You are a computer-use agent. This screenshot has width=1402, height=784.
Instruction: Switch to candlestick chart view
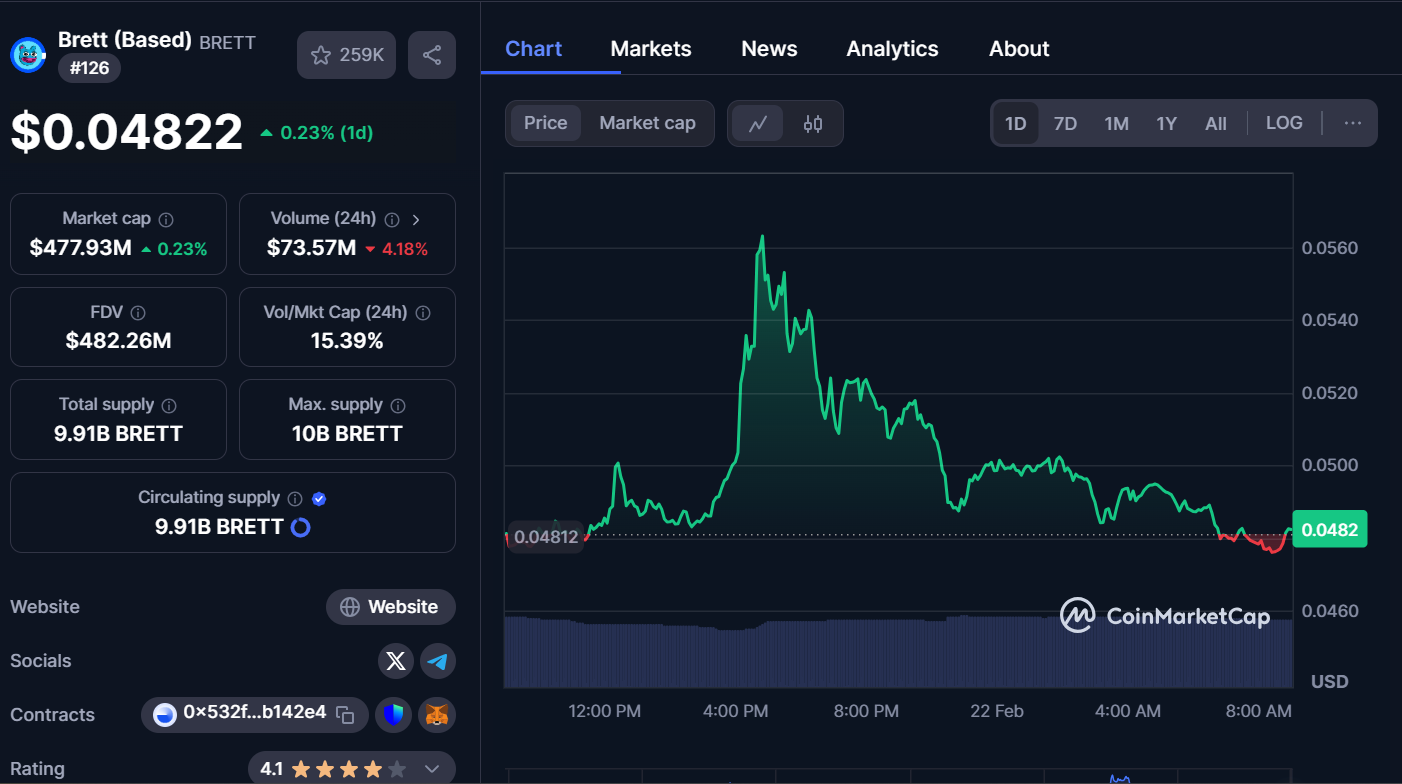813,124
